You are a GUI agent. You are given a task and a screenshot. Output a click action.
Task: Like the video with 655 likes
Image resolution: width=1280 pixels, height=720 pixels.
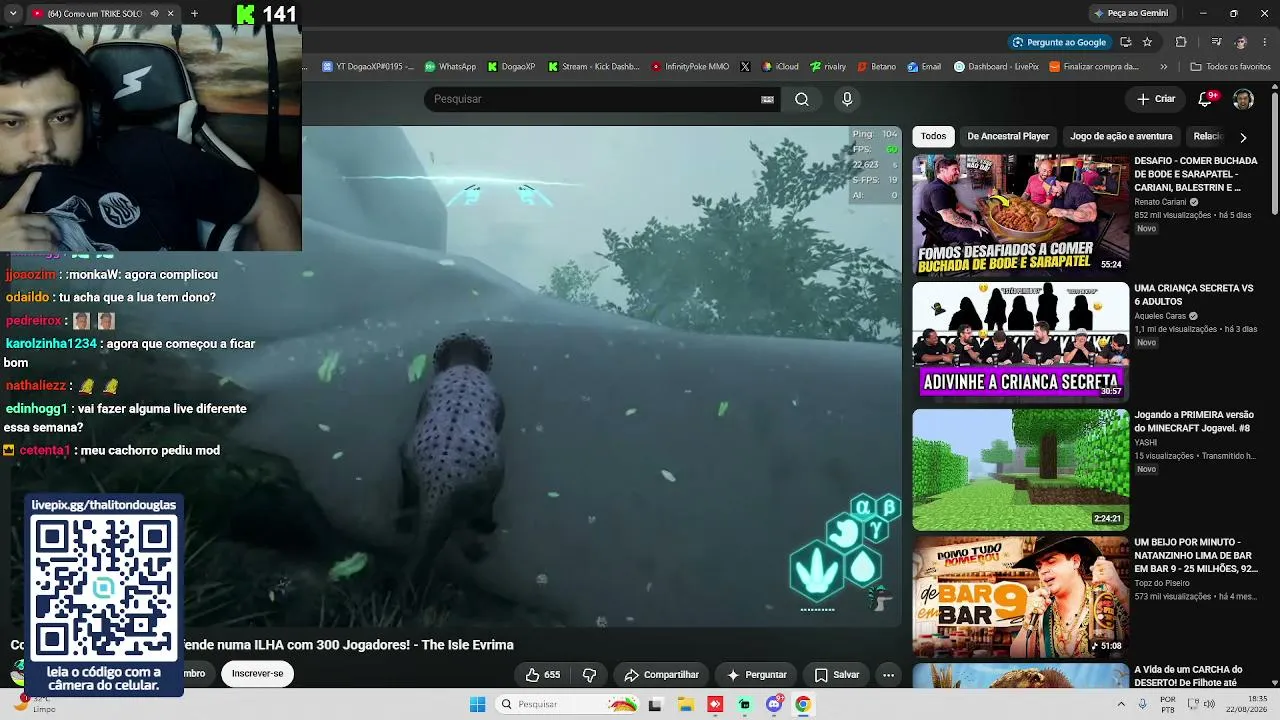[x=543, y=675]
